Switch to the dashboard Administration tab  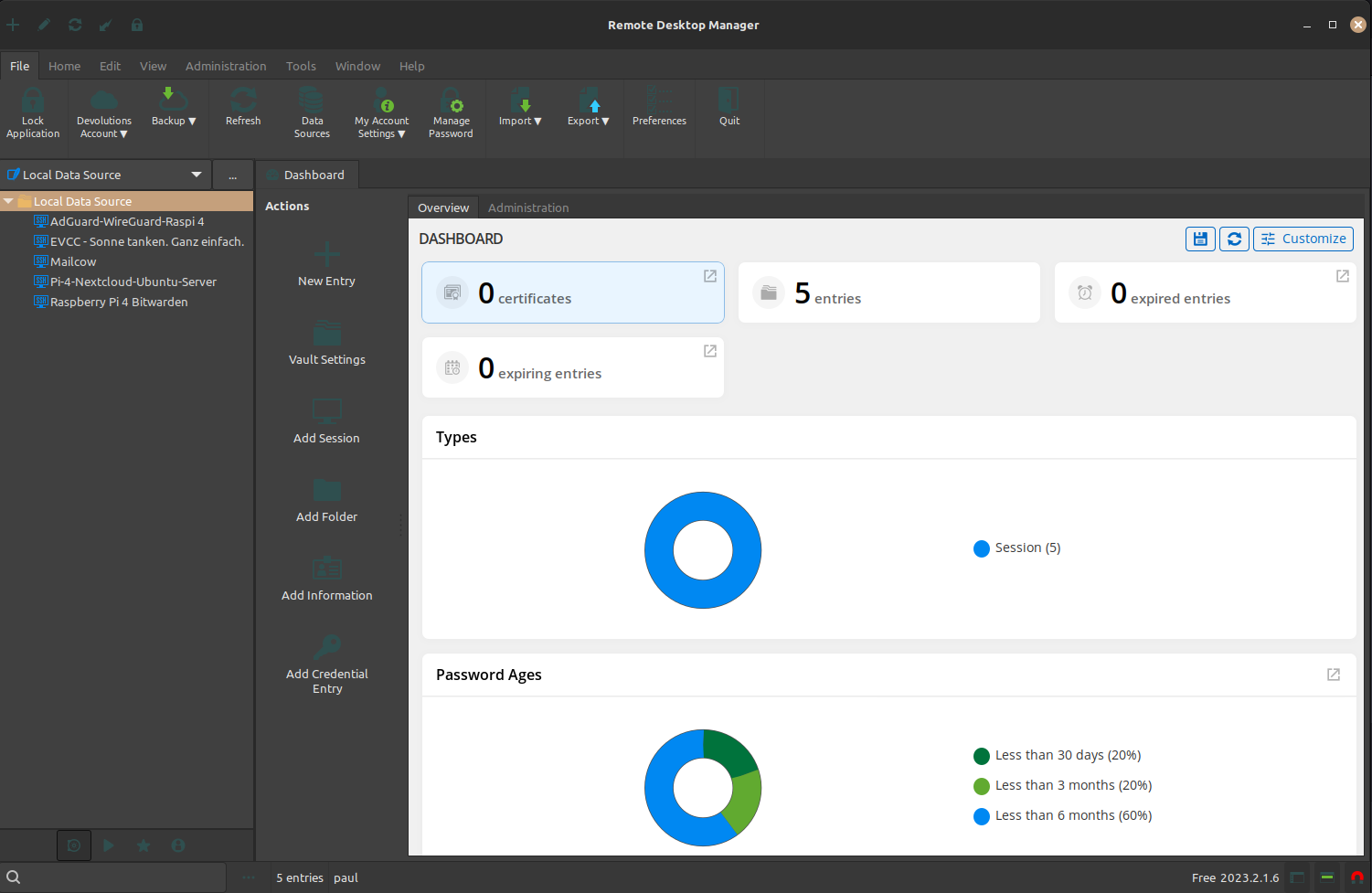pyautogui.click(x=528, y=207)
